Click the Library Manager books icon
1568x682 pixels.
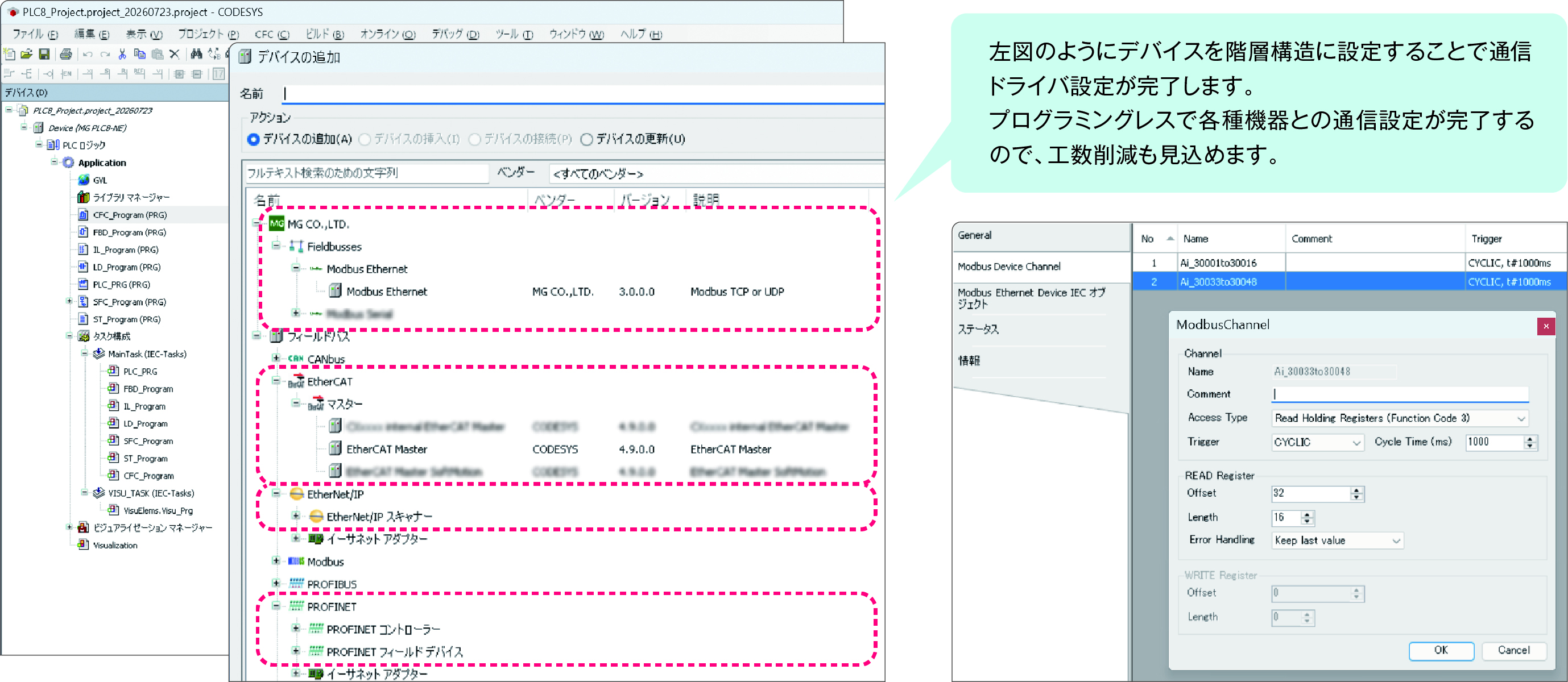click(84, 197)
